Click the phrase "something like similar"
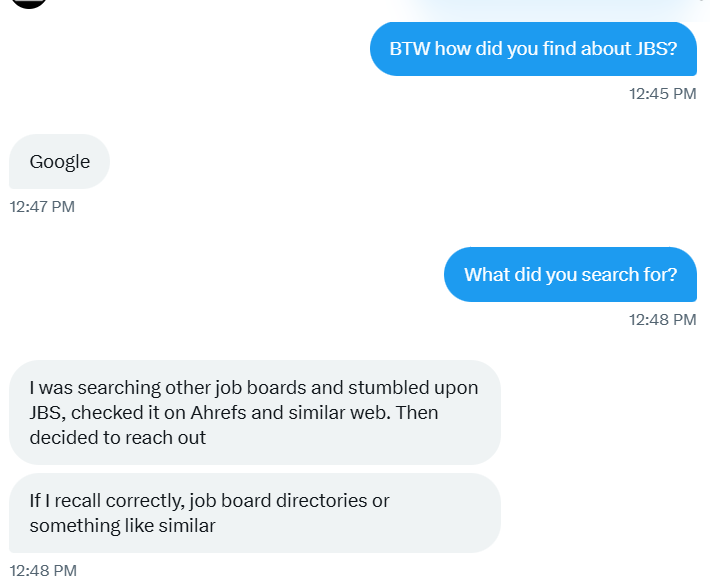Image resolution: width=710 pixels, height=585 pixels. pos(122,525)
